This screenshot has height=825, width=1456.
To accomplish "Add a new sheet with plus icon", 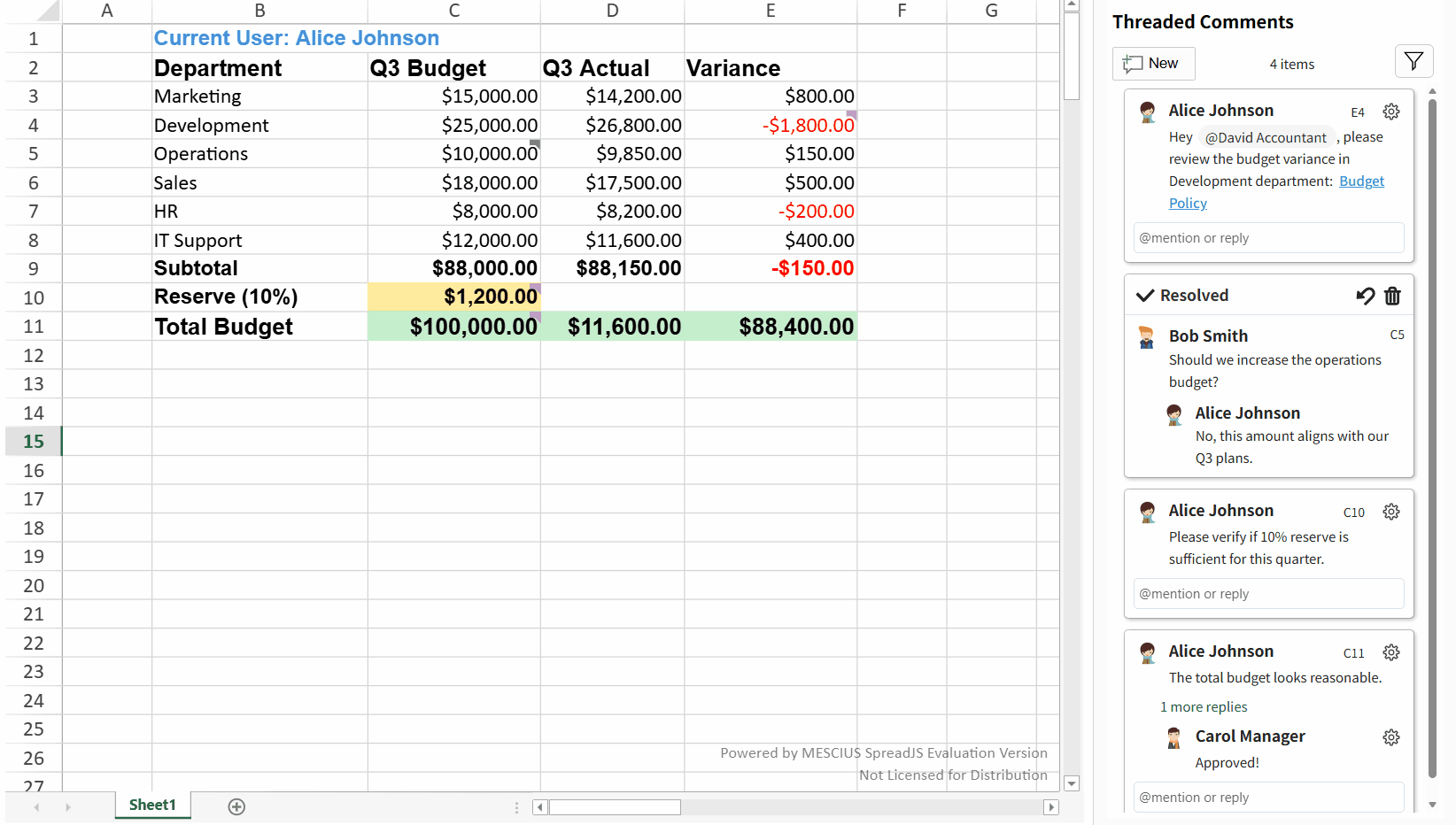I will tap(236, 806).
